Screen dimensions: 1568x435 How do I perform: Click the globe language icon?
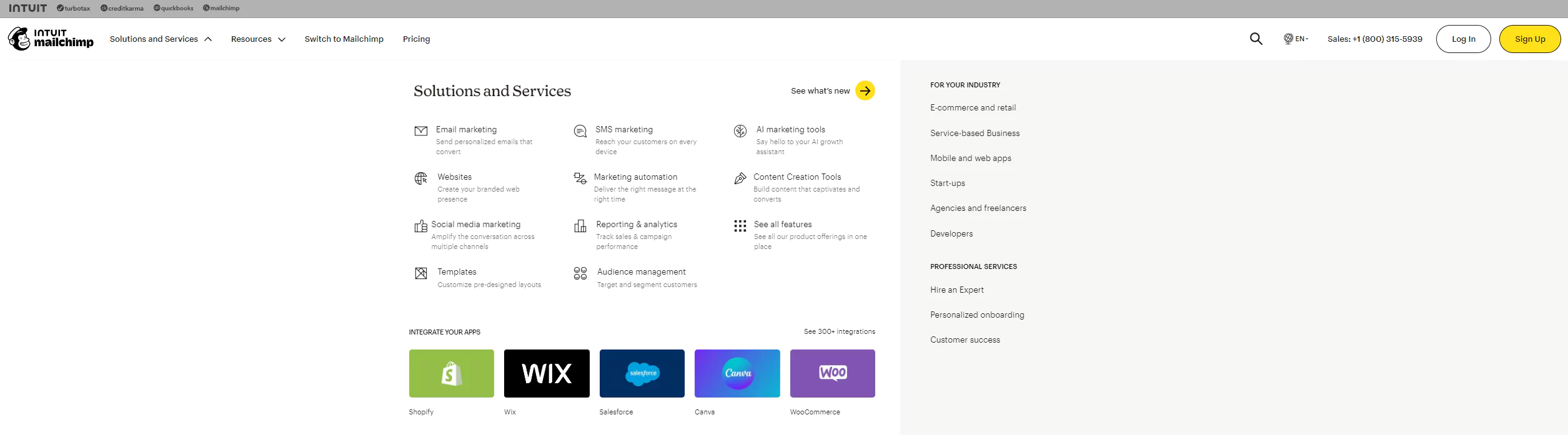[x=1288, y=39]
